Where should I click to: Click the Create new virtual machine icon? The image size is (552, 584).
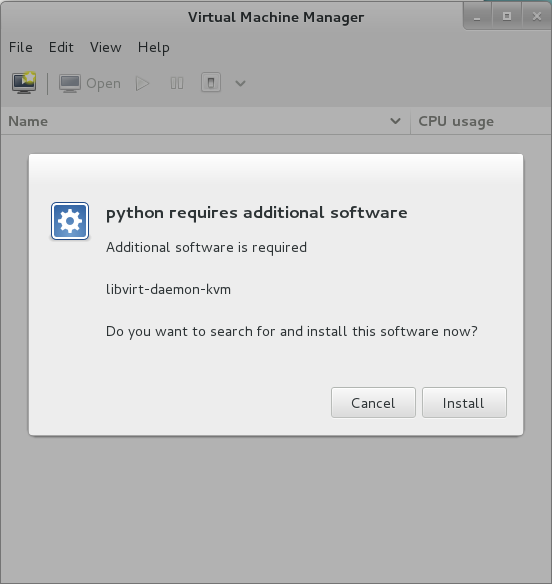click(x=24, y=83)
